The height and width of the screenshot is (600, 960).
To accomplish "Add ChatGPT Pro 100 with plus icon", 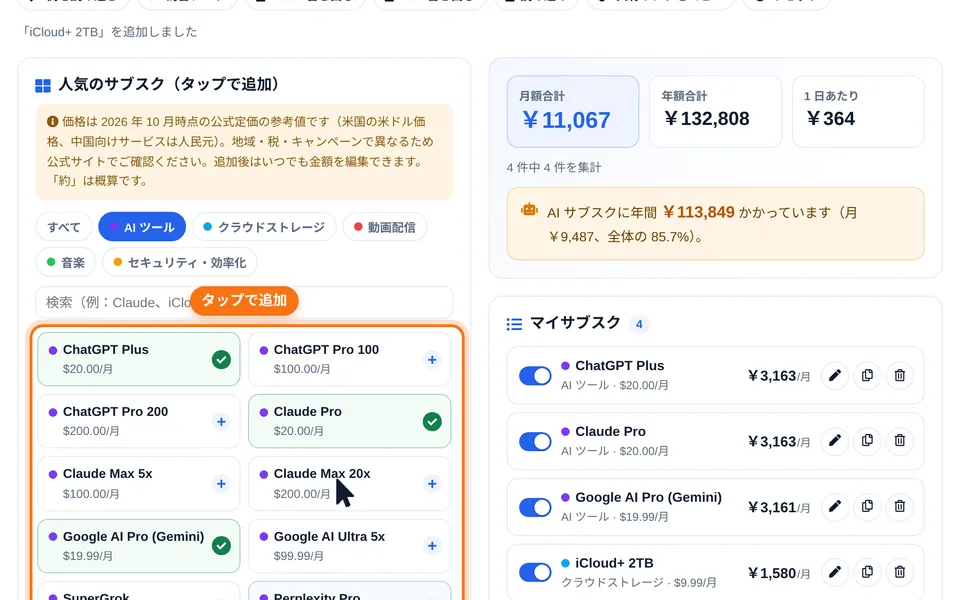I will click(432, 360).
